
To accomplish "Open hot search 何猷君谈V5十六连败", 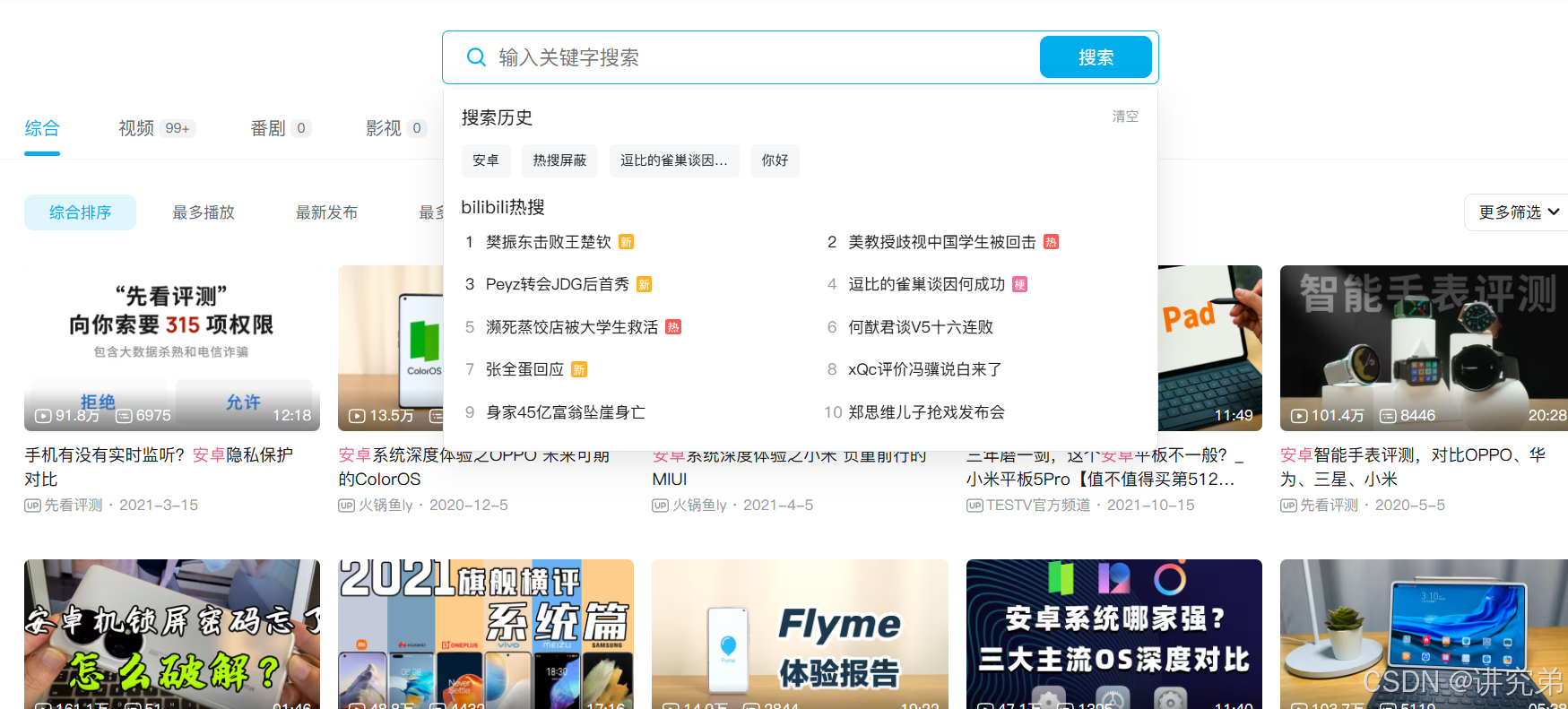I will 921,327.
